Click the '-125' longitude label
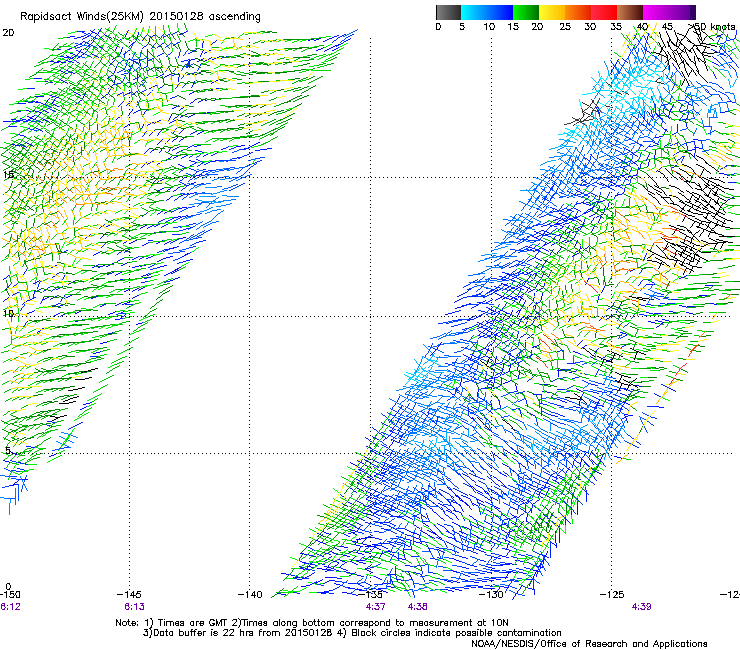This screenshot has width=740, height=650. 612,595
